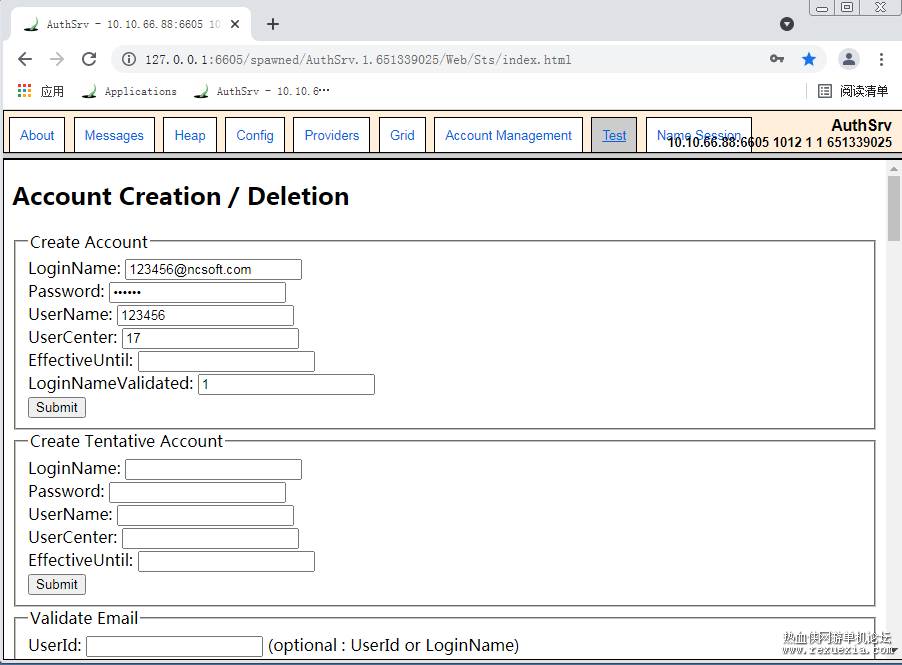This screenshot has height=665, width=902.
Task: Open the reading list button
Action: coord(854,91)
